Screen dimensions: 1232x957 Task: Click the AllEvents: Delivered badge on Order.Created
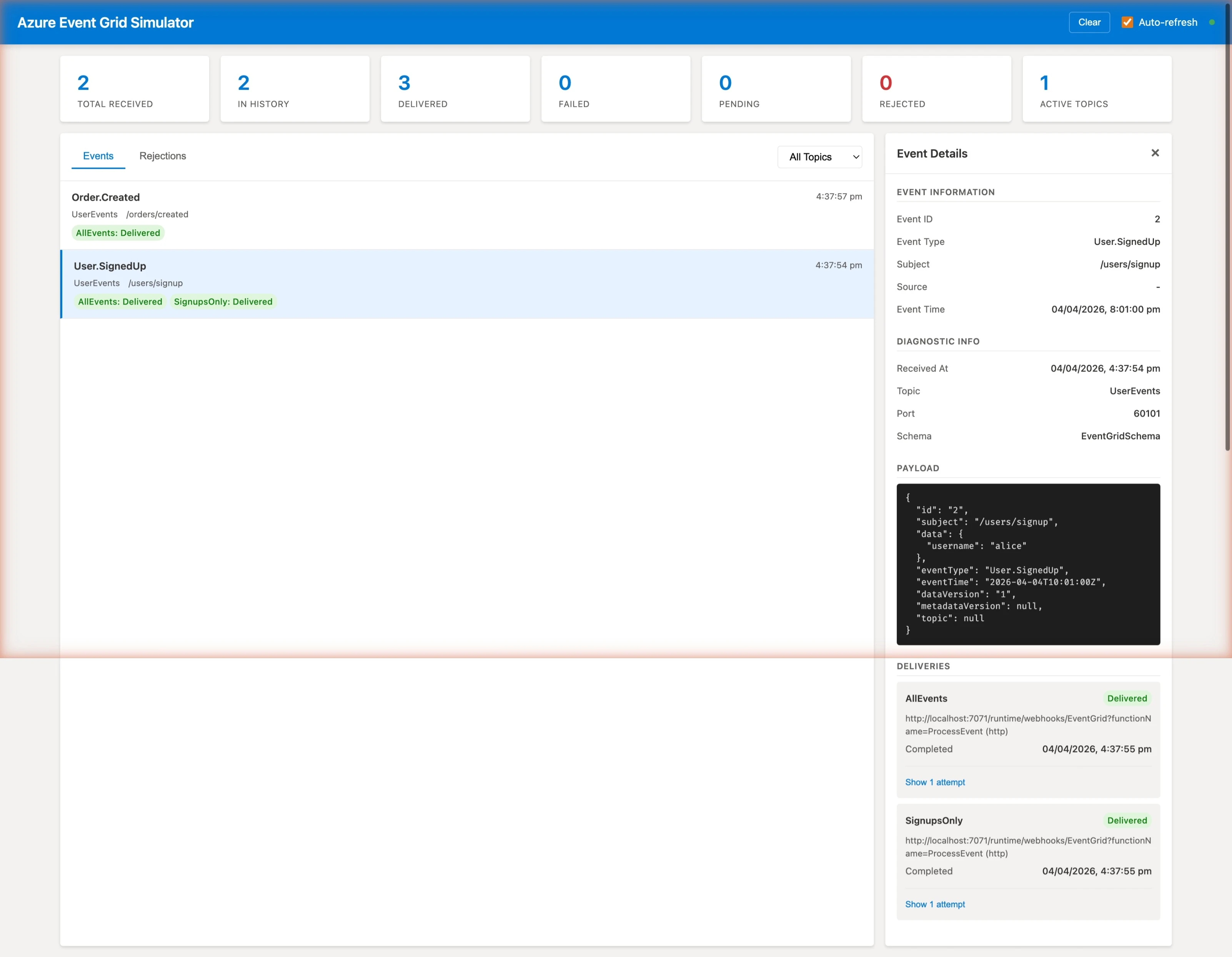117,233
